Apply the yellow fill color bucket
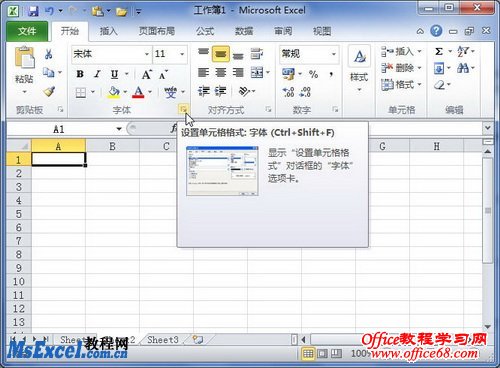 coord(114,92)
